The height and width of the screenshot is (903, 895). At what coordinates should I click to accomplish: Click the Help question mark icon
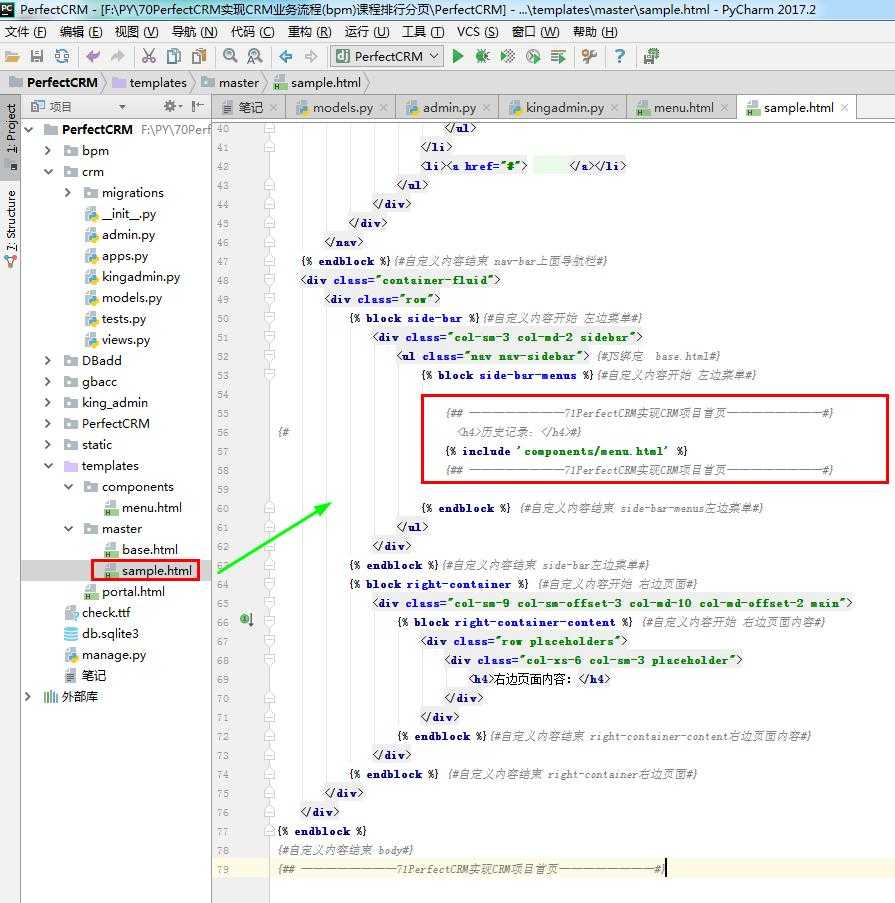(x=620, y=56)
